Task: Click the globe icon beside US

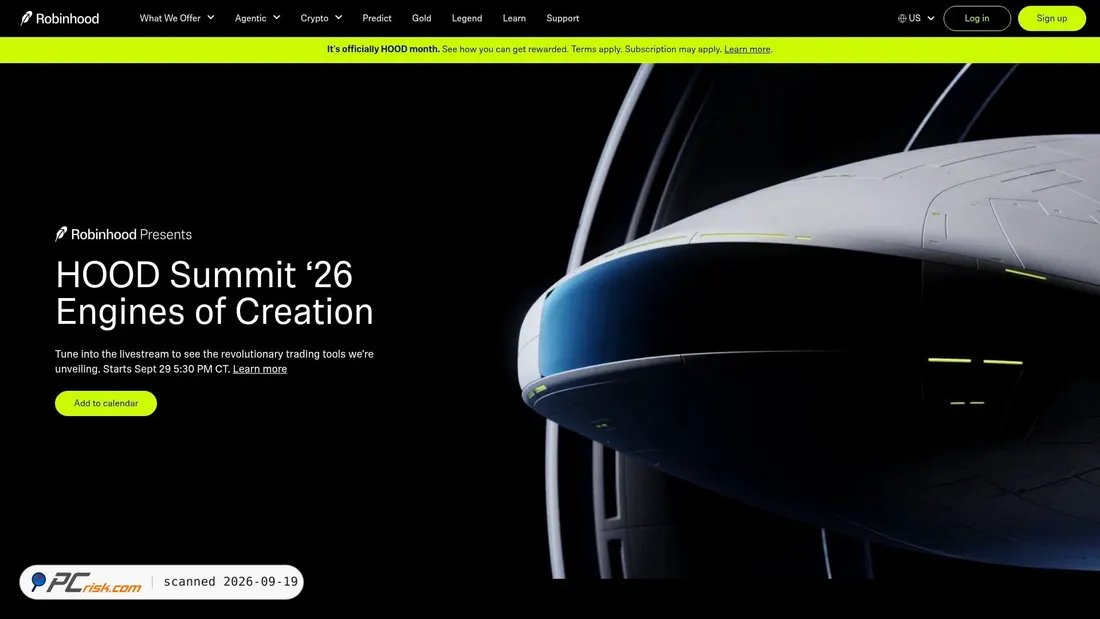Action: click(x=902, y=18)
